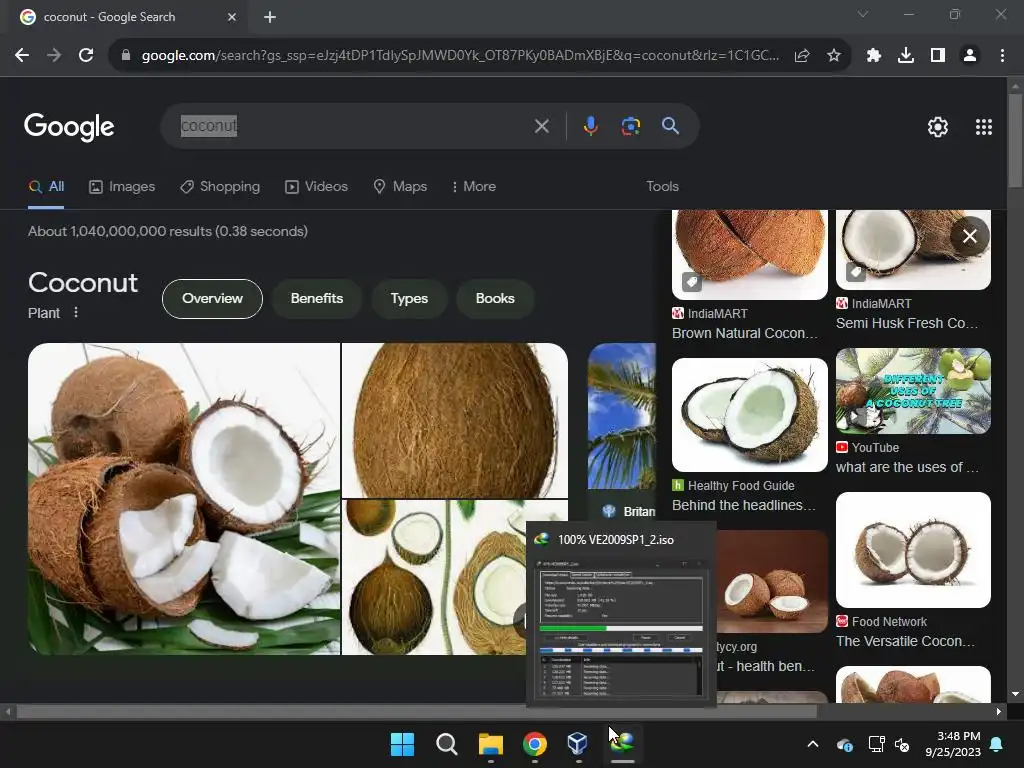The width and height of the screenshot is (1024, 768).
Task: Switch to the Shopping tab
Action: 220,187
